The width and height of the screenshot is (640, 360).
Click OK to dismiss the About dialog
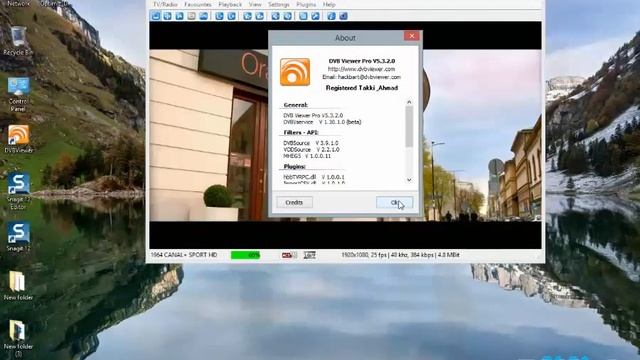click(x=394, y=202)
